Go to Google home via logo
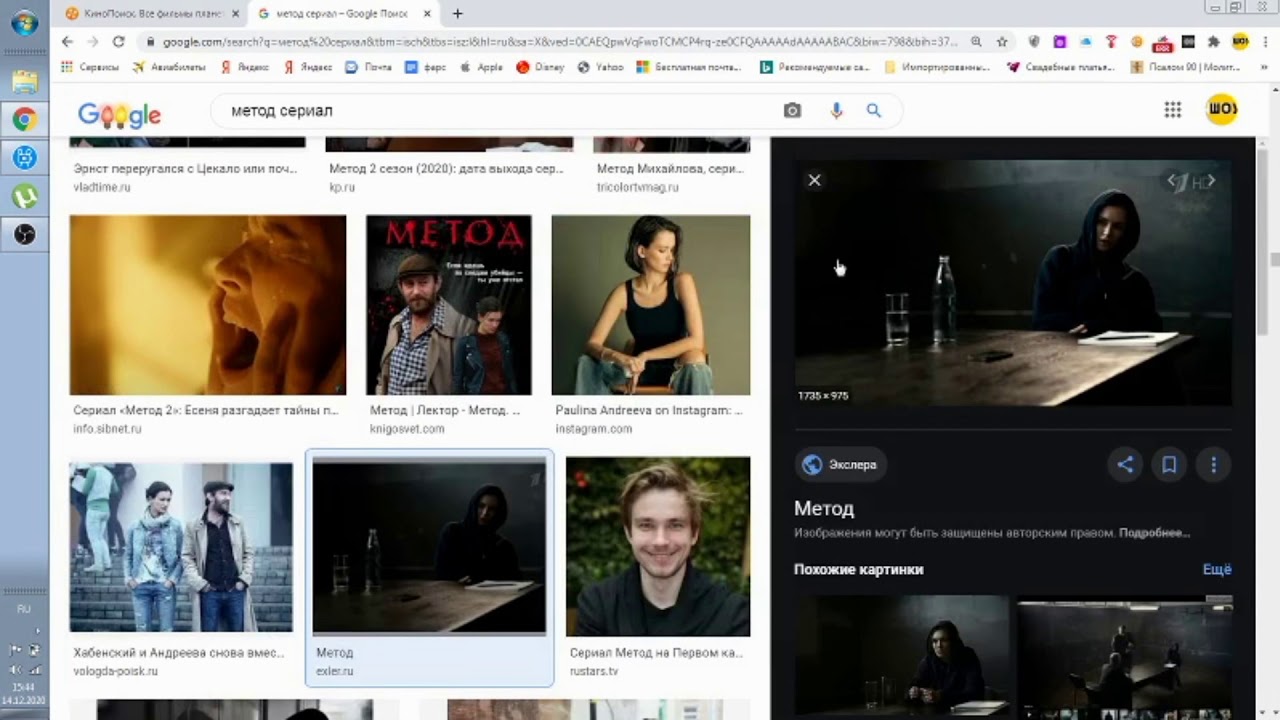 pyautogui.click(x=119, y=115)
